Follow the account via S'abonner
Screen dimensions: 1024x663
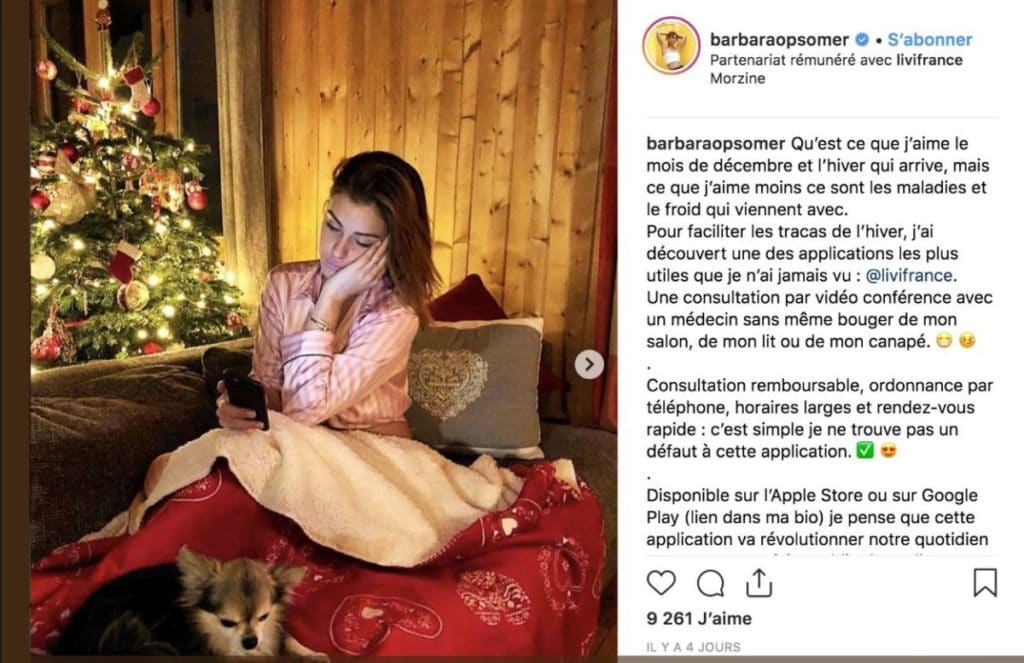[930, 40]
